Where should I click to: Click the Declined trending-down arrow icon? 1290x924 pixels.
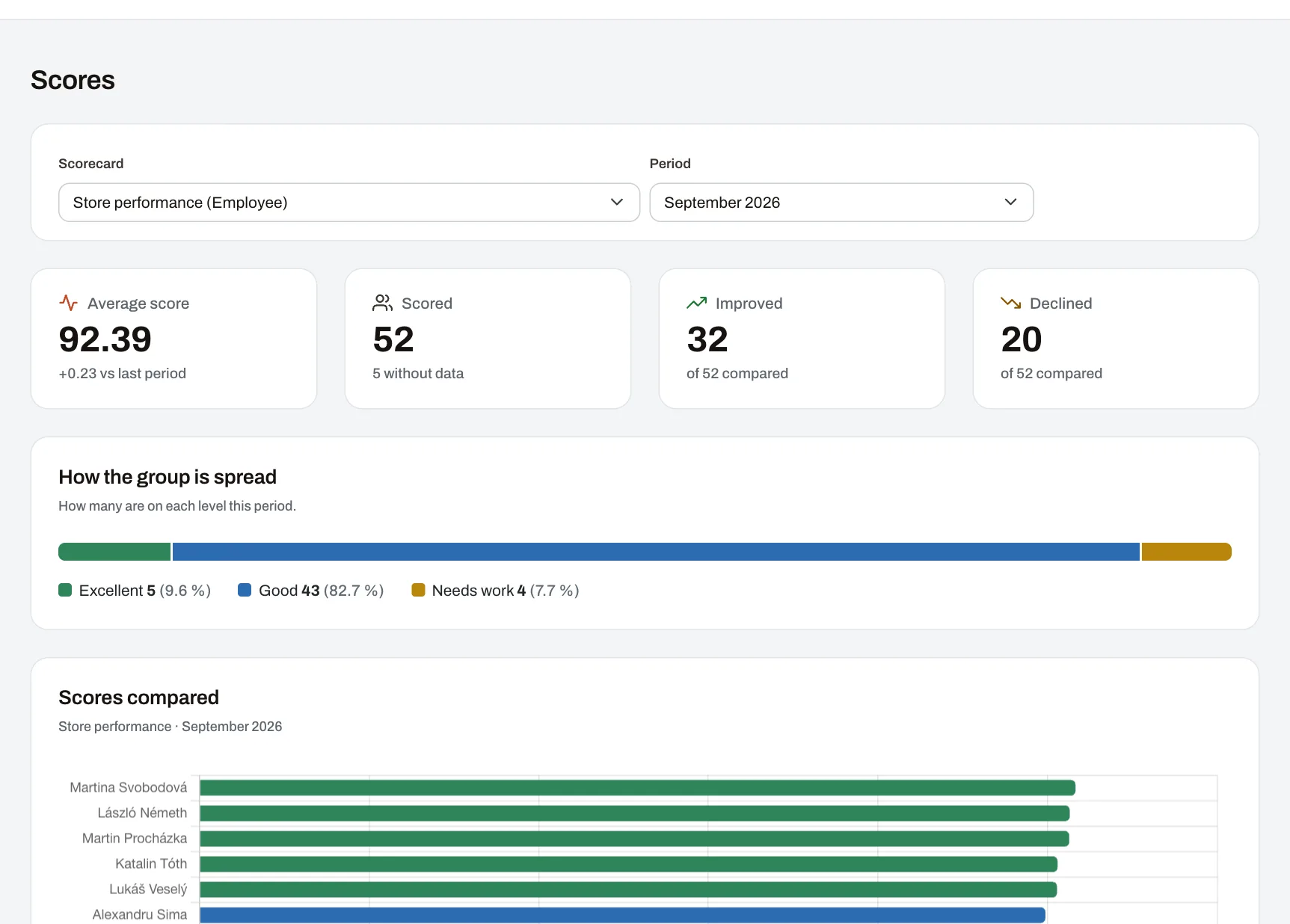tap(1010, 303)
